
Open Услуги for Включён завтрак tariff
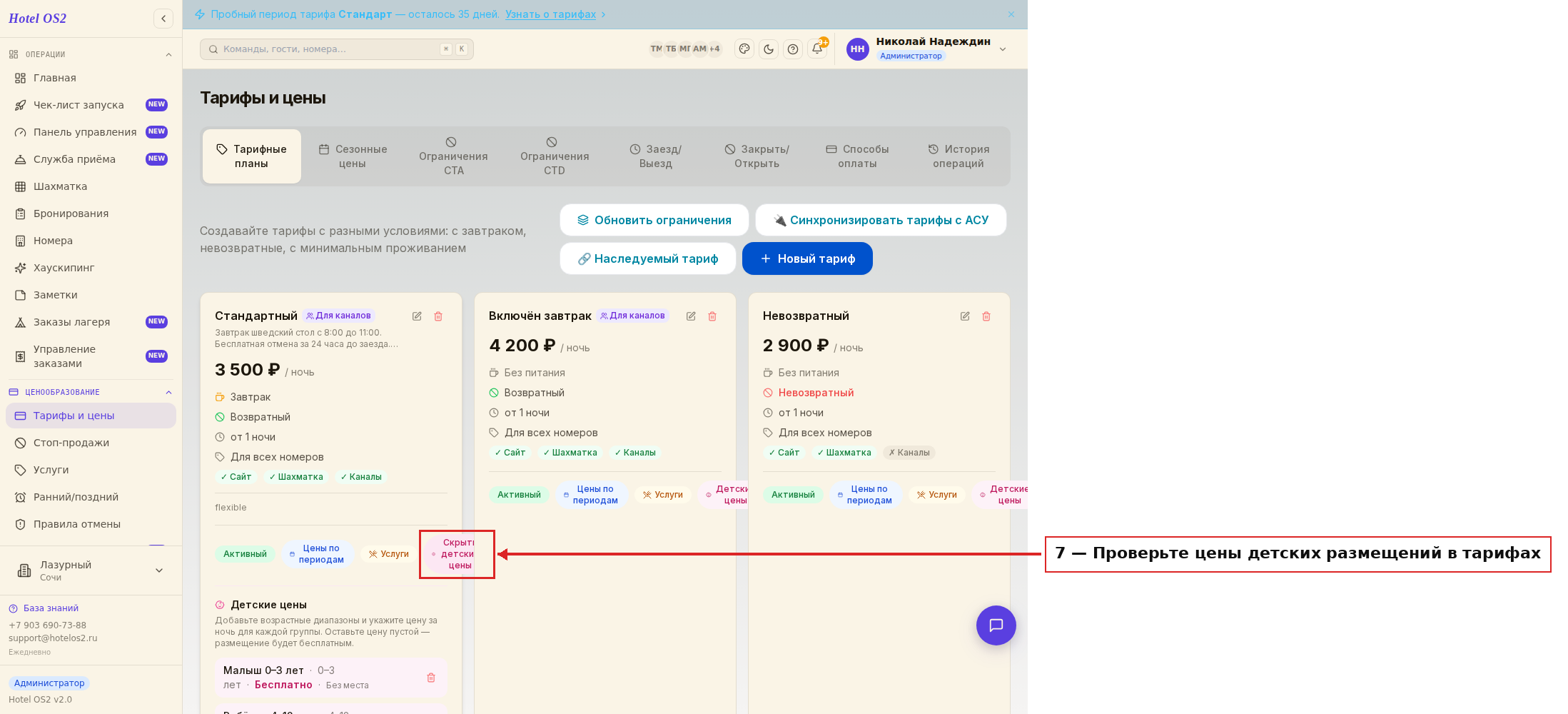pyautogui.click(x=662, y=495)
